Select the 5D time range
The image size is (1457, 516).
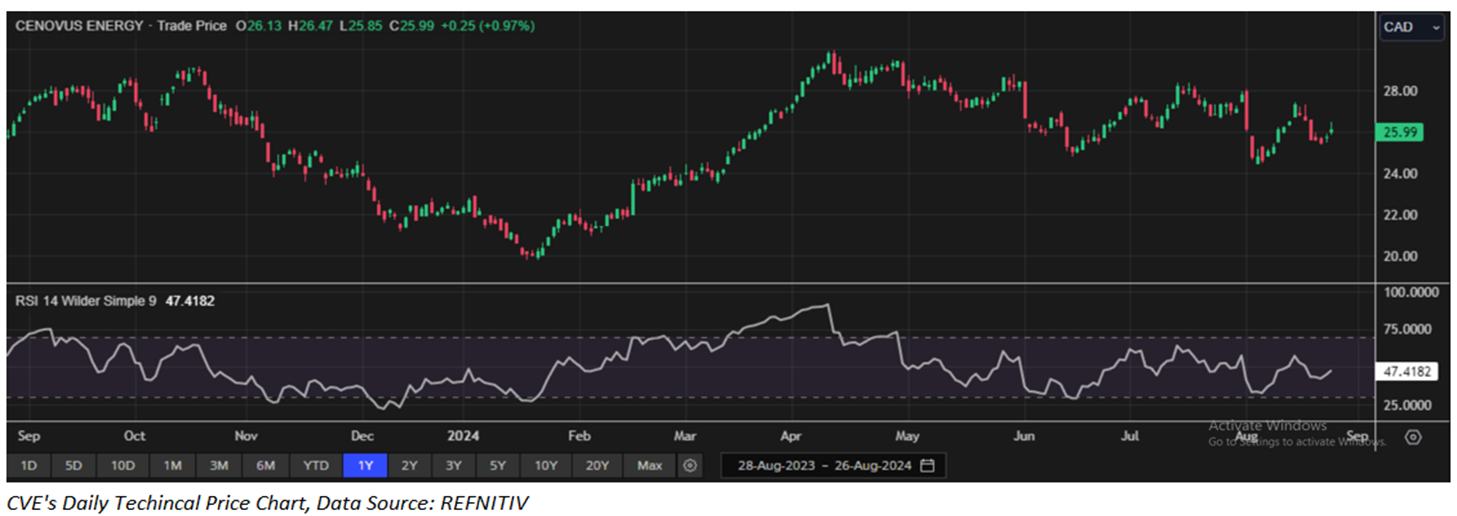click(x=74, y=466)
